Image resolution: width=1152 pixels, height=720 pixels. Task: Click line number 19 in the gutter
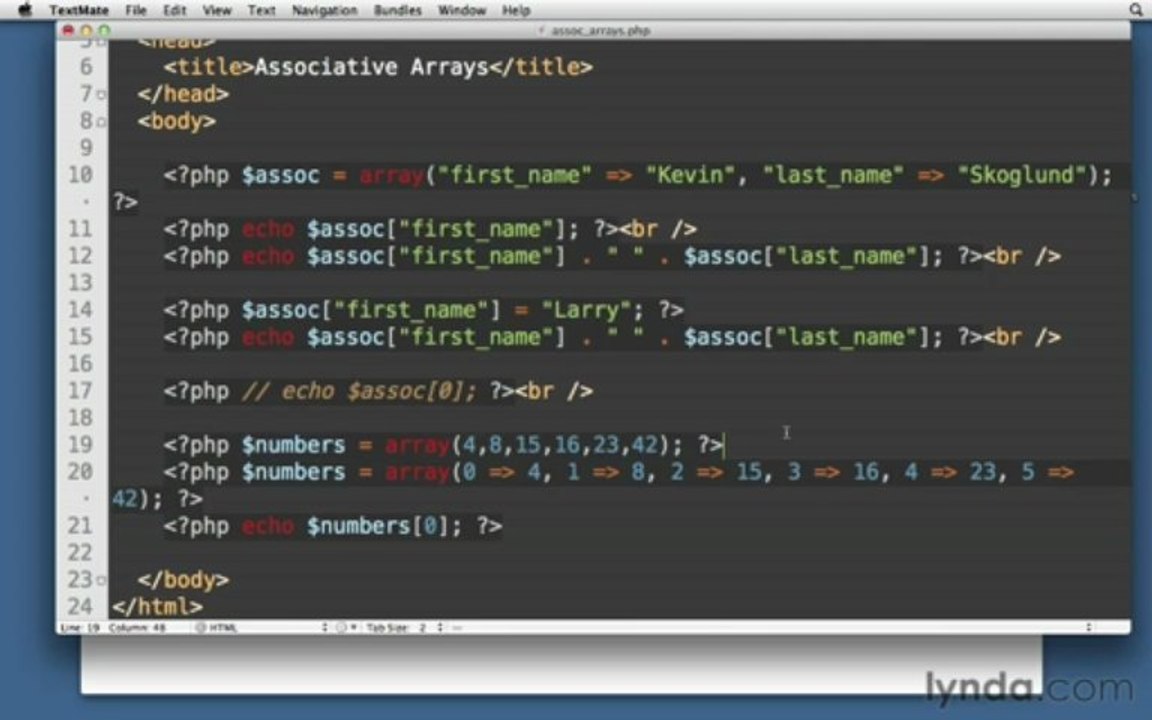coord(80,444)
